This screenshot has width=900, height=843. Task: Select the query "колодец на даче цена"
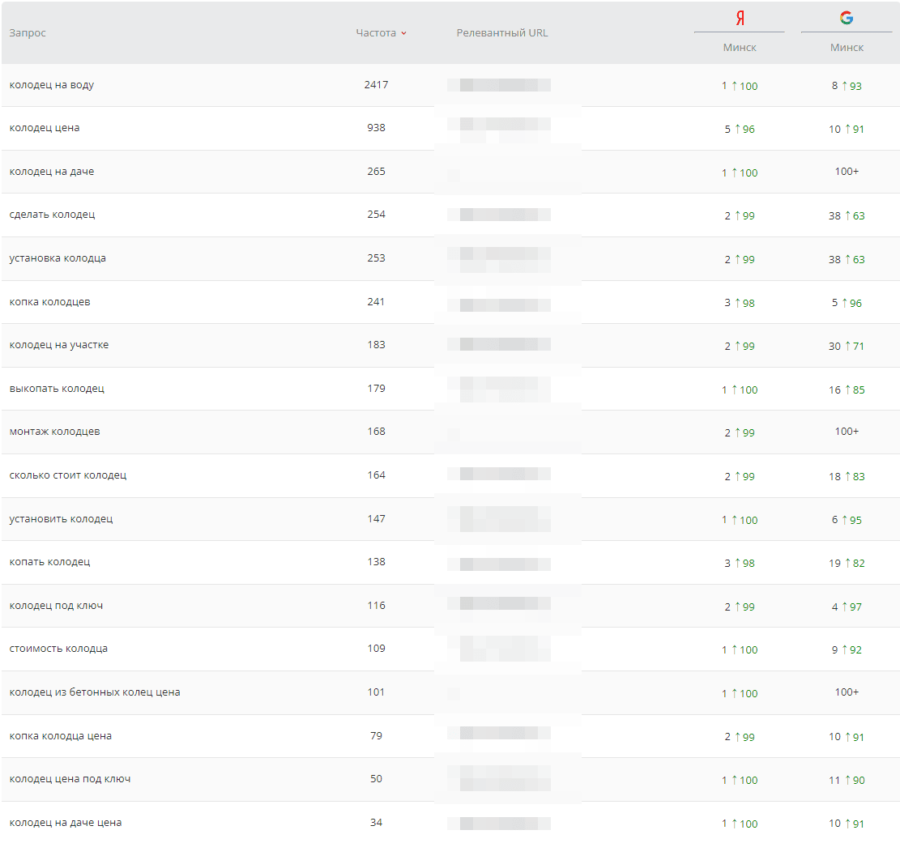66,822
